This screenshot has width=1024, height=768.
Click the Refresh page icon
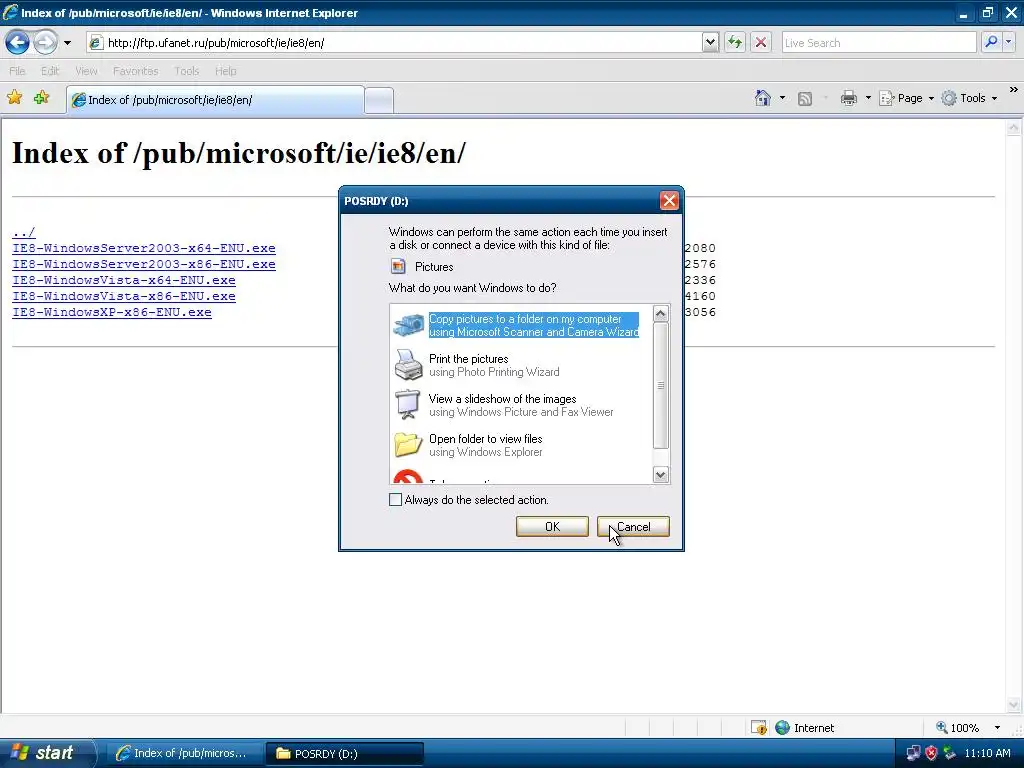(735, 43)
